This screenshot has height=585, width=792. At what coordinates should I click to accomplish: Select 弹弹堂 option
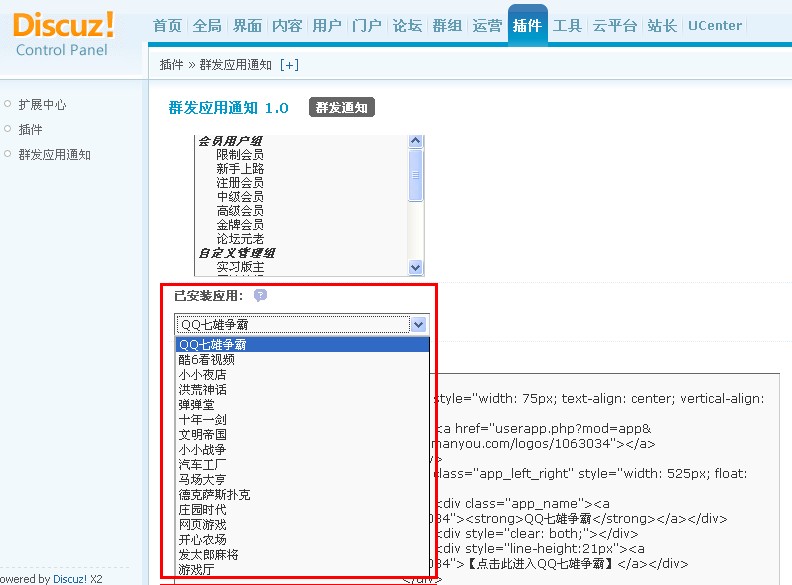pos(302,405)
